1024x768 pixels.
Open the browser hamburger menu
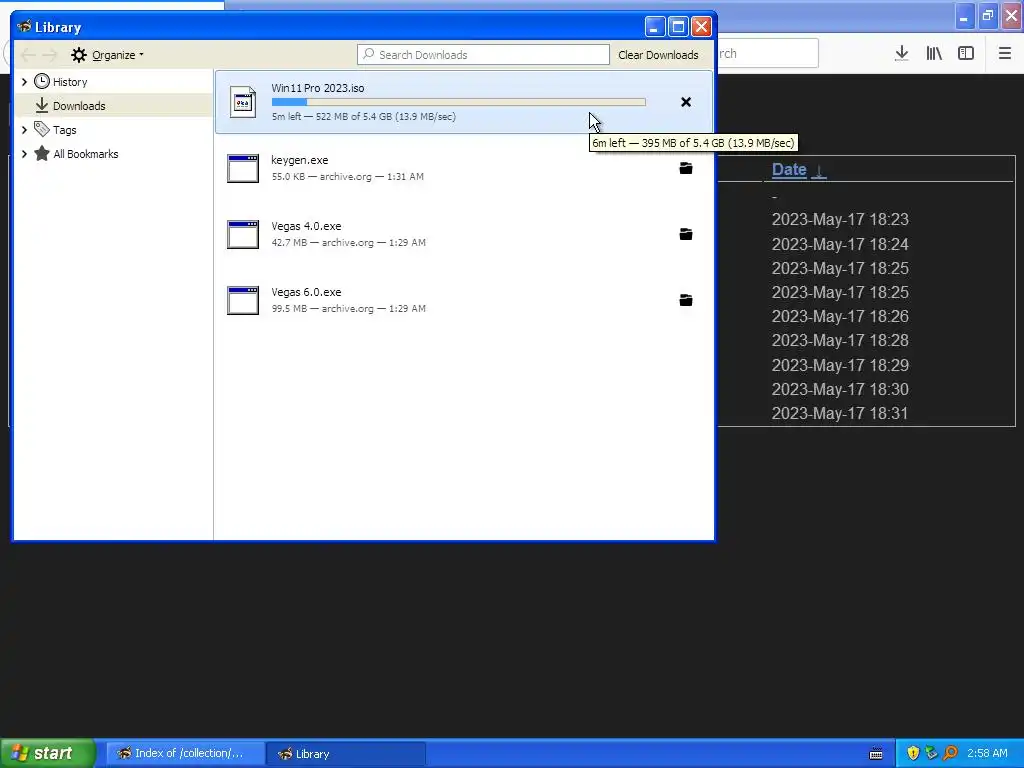pos(1005,54)
